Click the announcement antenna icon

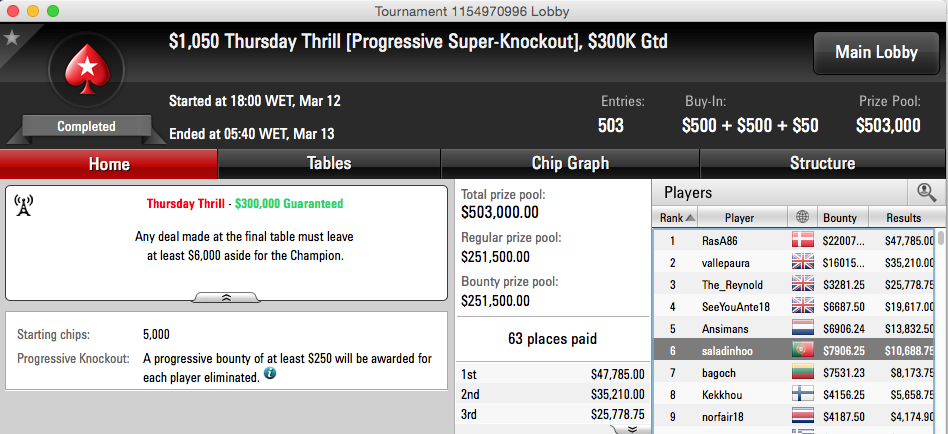click(23, 206)
